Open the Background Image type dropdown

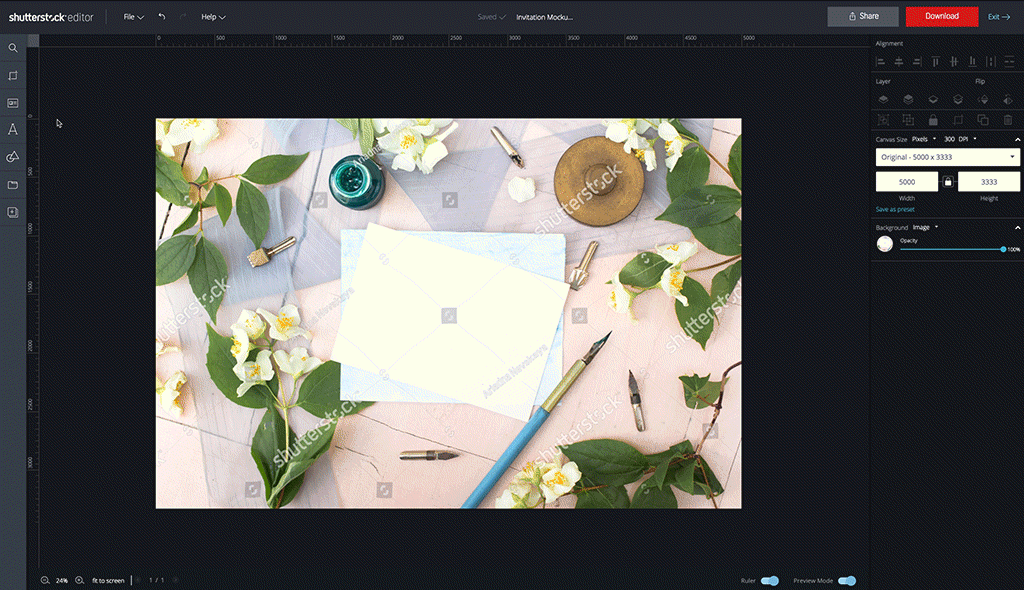pyautogui.click(x=924, y=227)
